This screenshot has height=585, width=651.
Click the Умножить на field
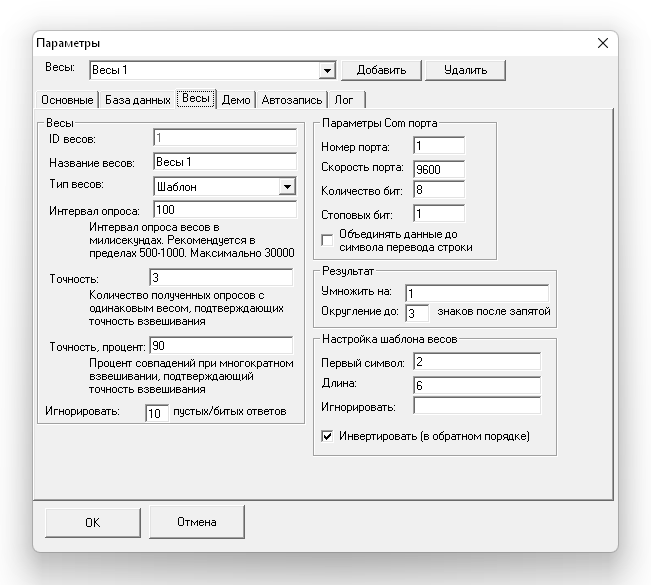pyautogui.click(x=476, y=293)
